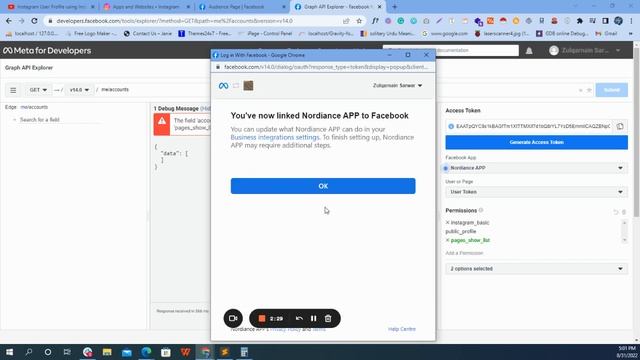Image resolution: width=640 pixels, height=360 pixels.
Task: Delete the recording with the trash icon
Action: 328,318
